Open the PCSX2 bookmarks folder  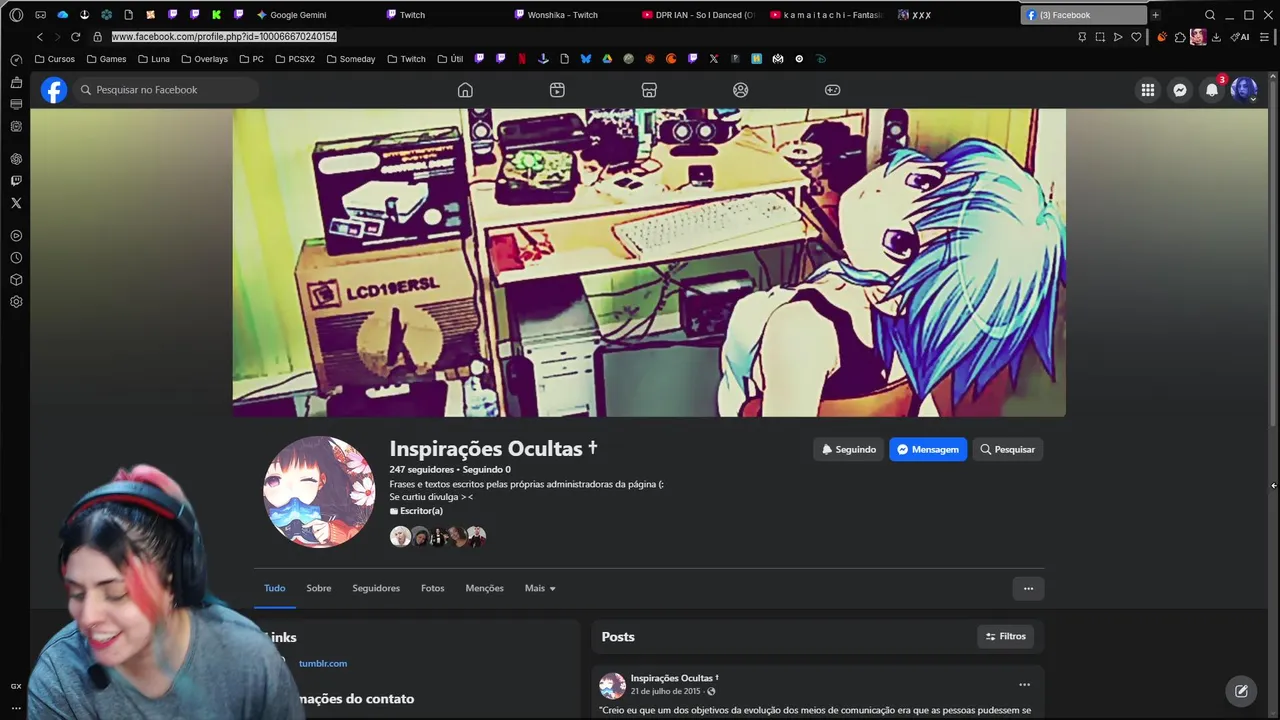pos(295,59)
